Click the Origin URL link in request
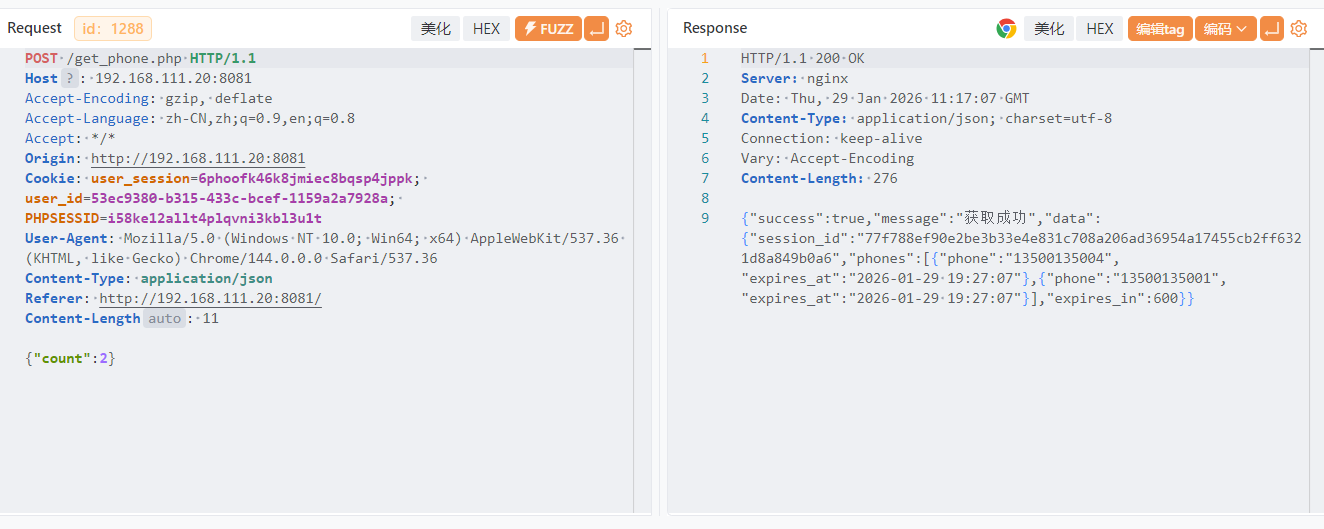This screenshot has height=529, width=1324. (198, 159)
